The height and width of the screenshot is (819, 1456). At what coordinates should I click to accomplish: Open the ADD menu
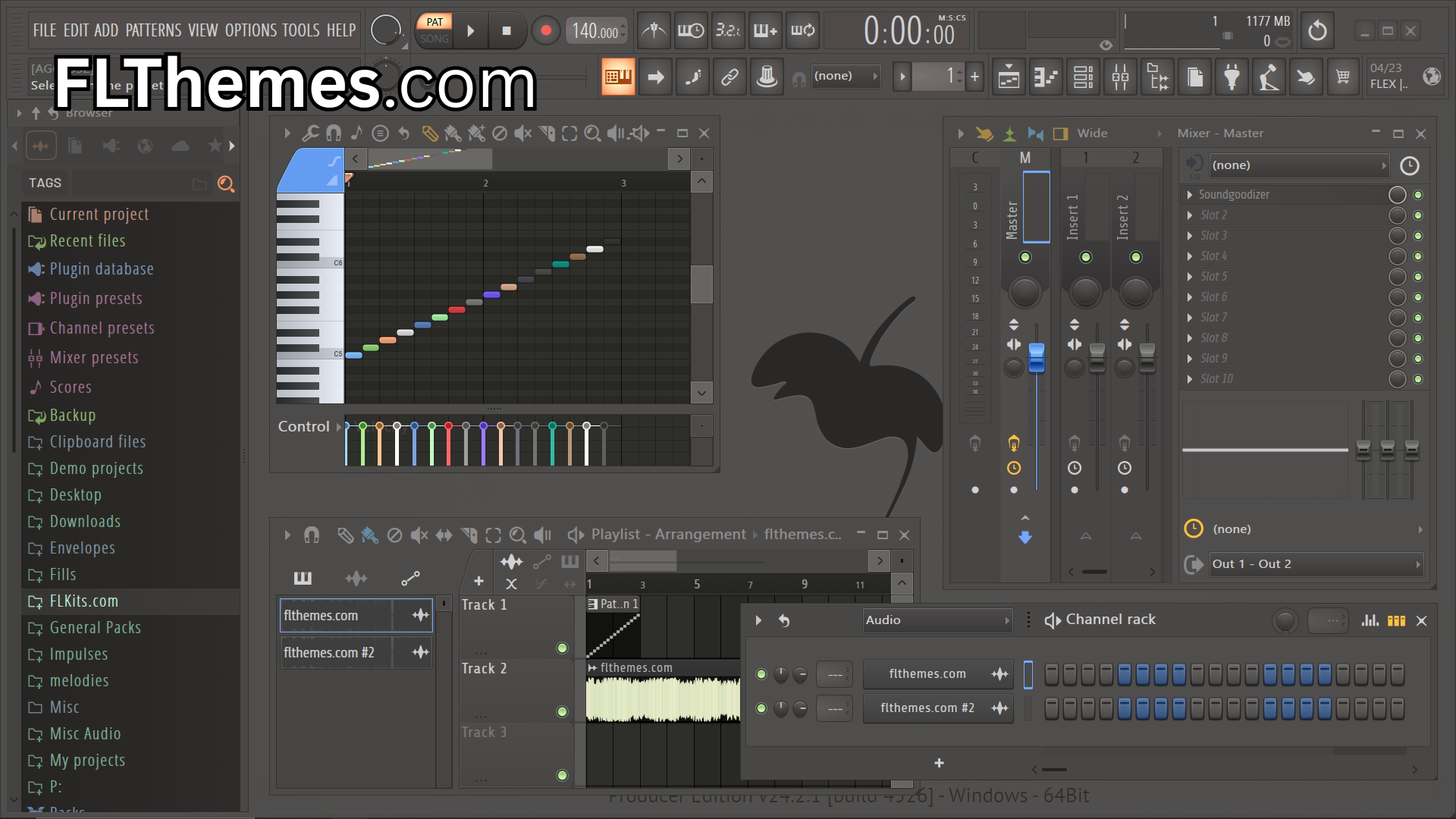pos(106,30)
